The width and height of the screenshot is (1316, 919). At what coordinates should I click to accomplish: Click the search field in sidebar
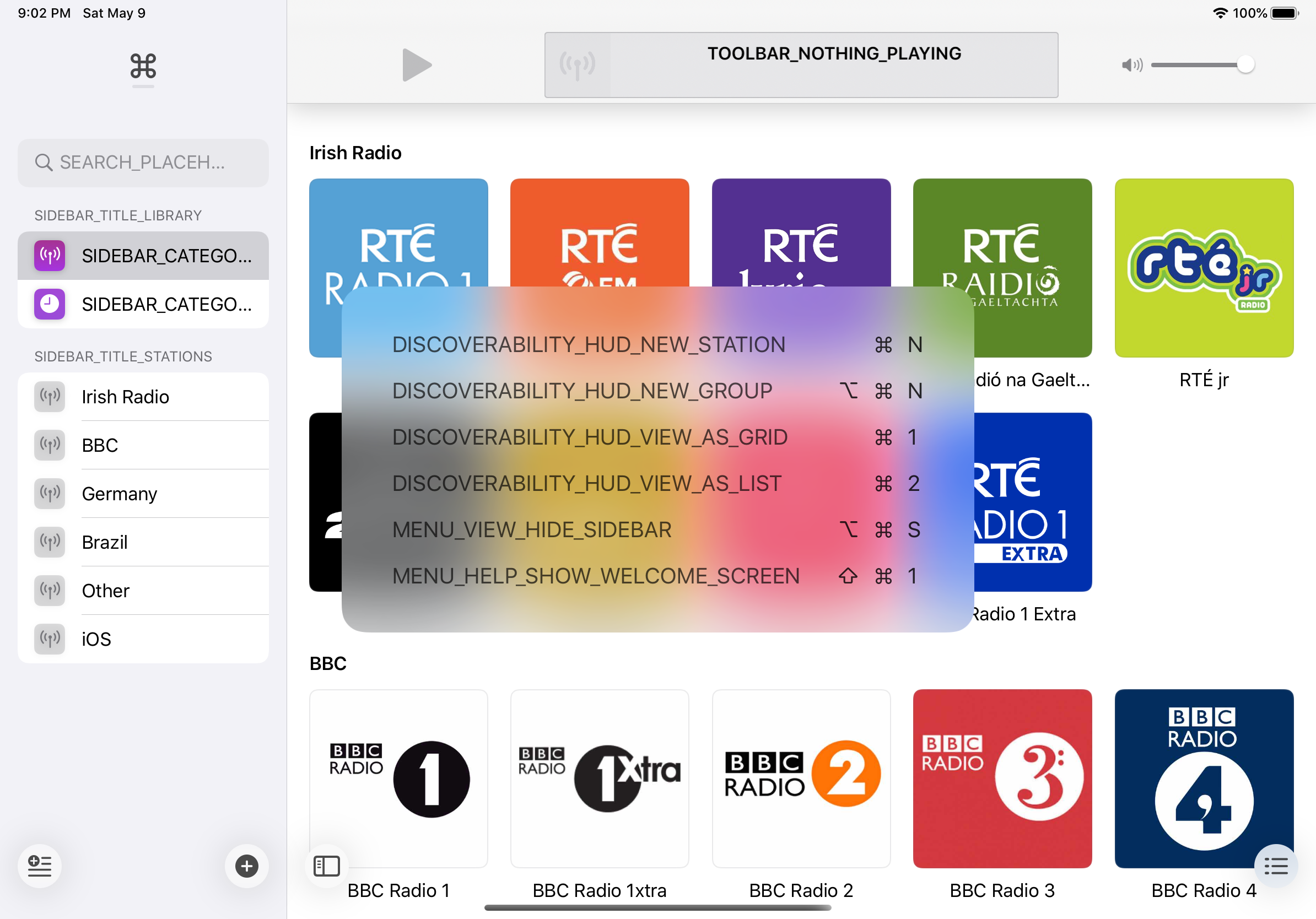(x=143, y=163)
